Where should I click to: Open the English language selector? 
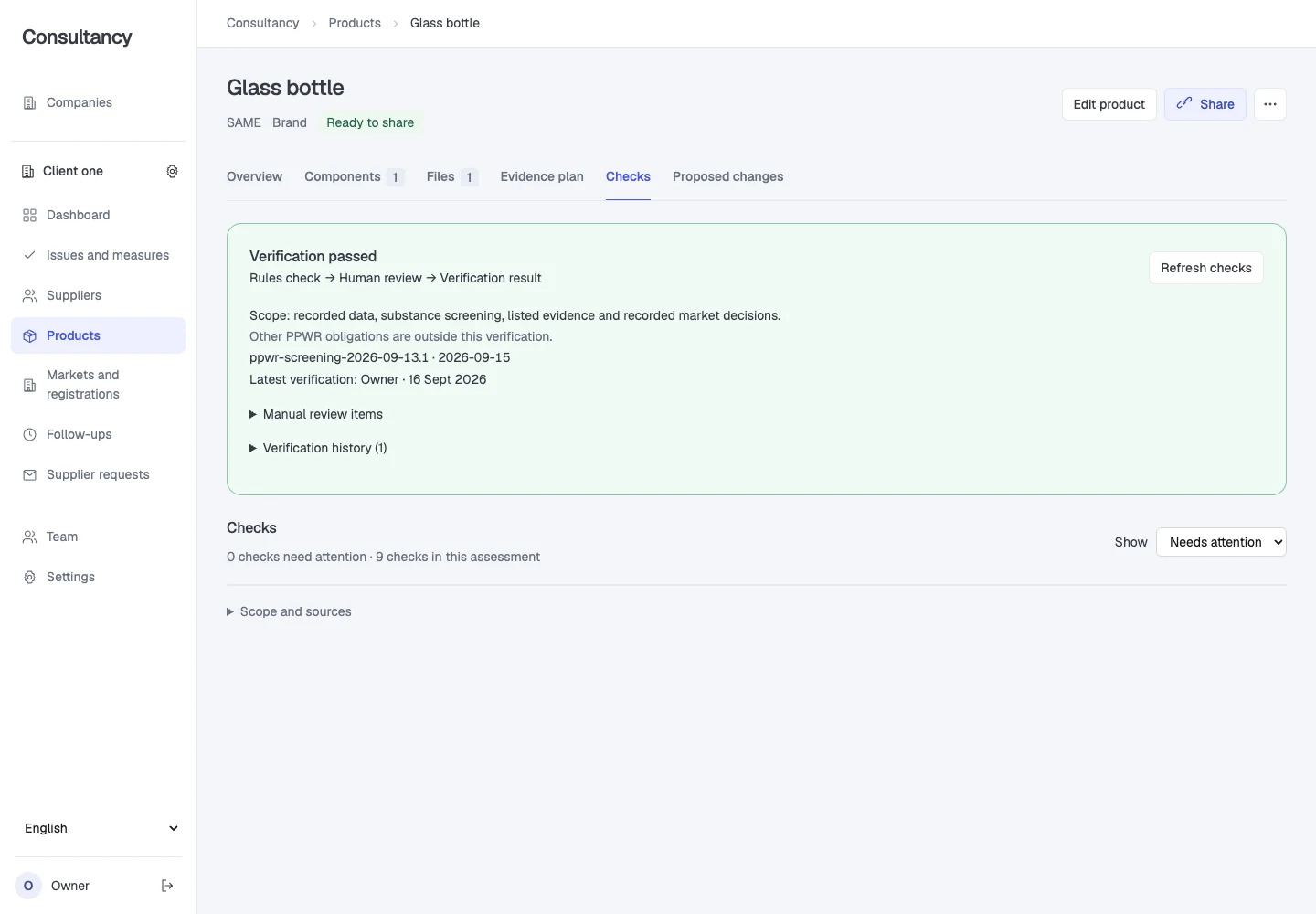[x=99, y=828]
